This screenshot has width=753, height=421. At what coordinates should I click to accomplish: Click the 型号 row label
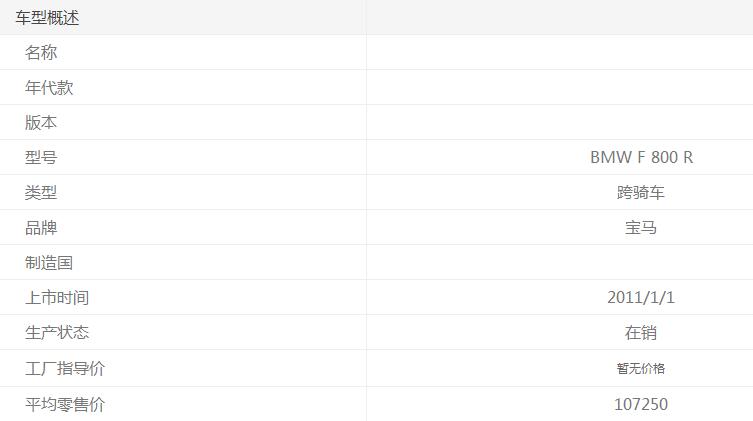[x=41, y=158]
